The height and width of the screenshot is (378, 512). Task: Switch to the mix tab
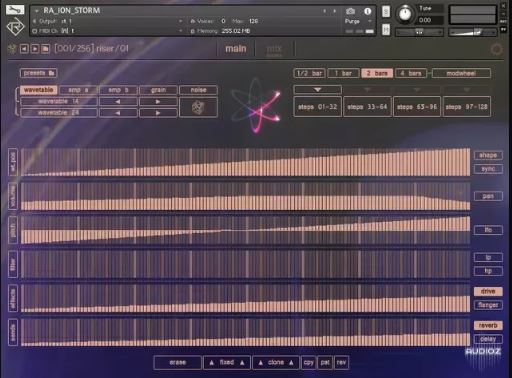coord(274,50)
